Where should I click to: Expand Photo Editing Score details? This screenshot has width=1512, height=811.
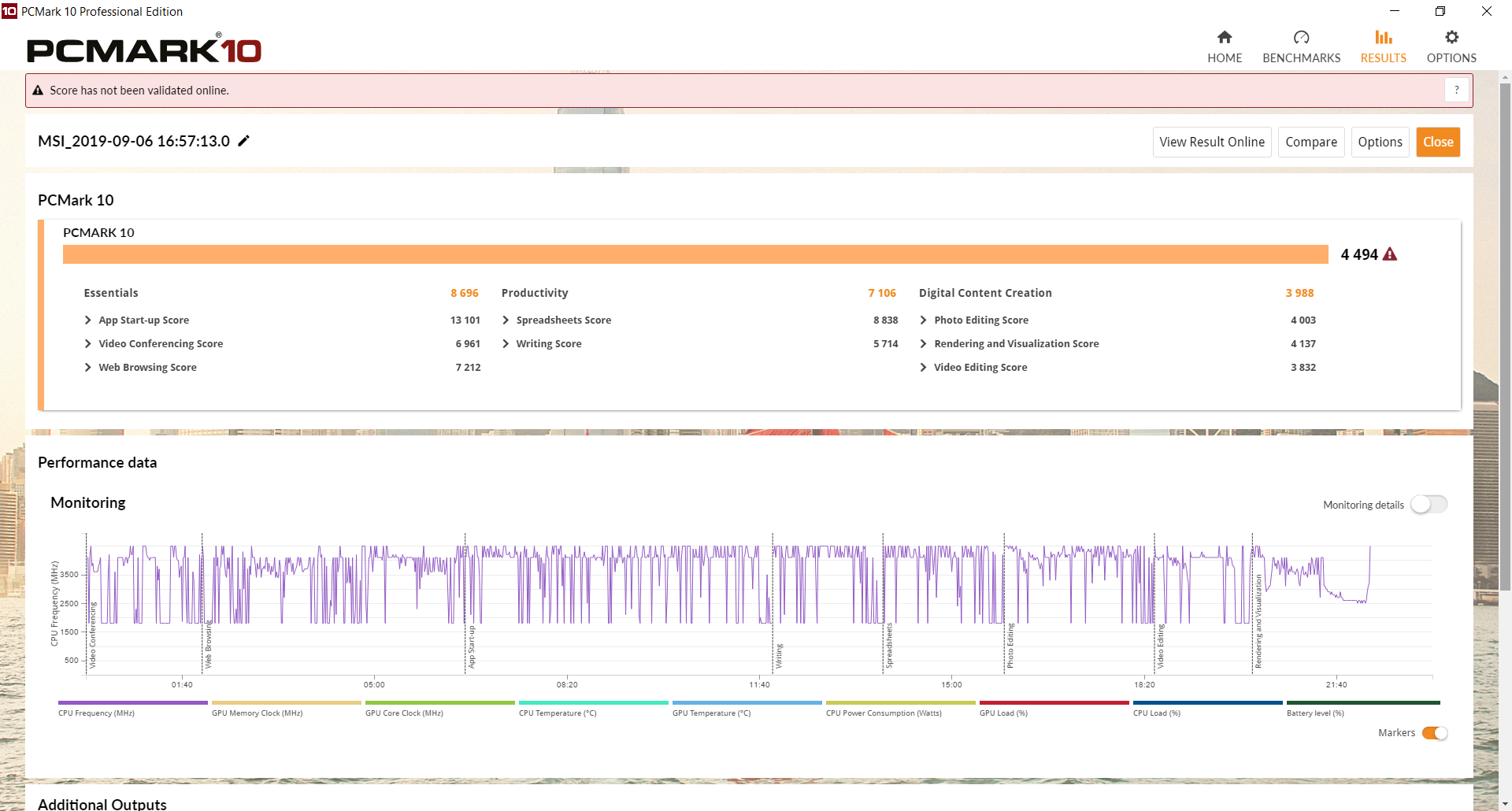pos(923,320)
